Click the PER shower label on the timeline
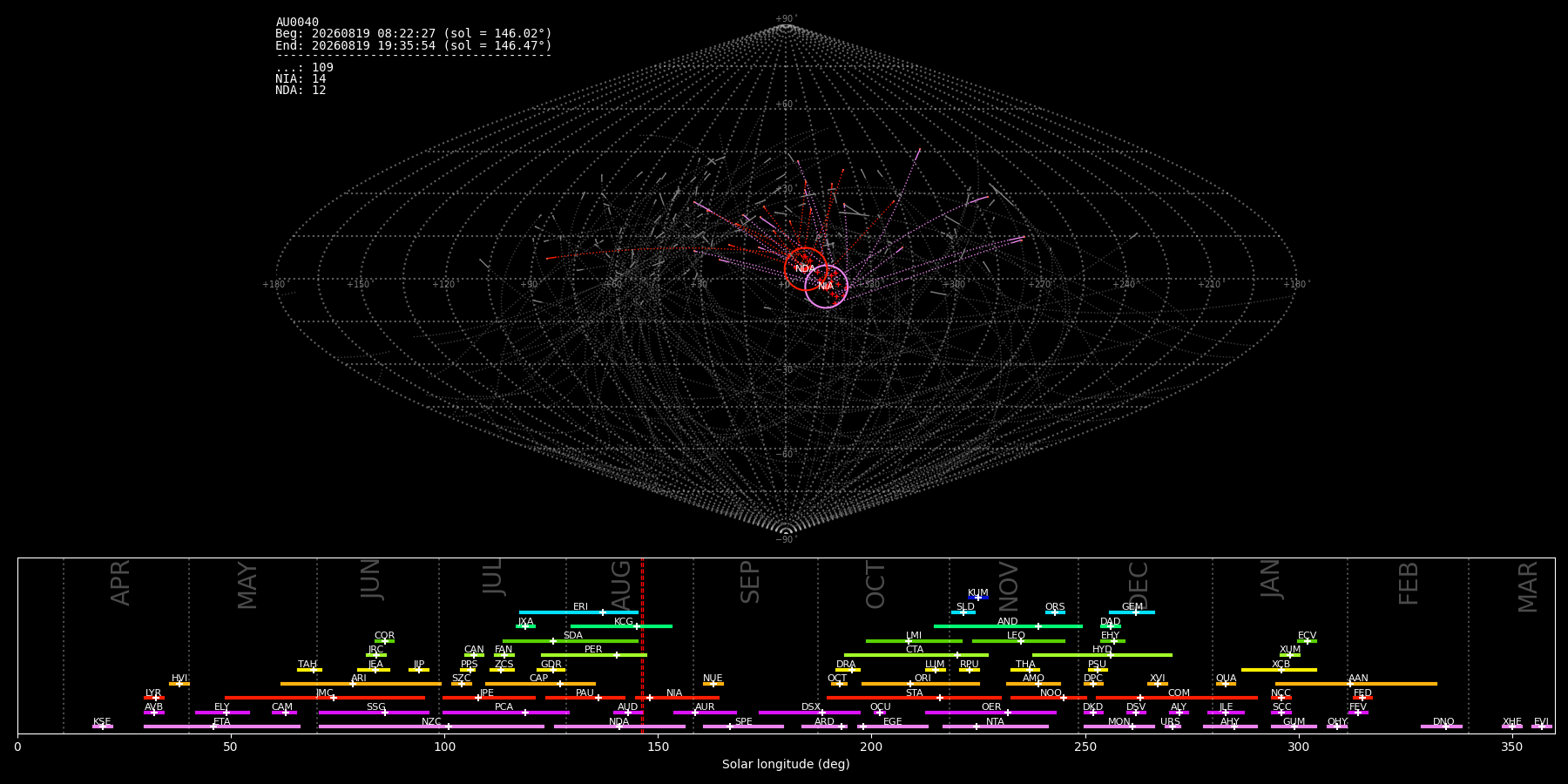The height and width of the screenshot is (784, 1568). [593, 650]
